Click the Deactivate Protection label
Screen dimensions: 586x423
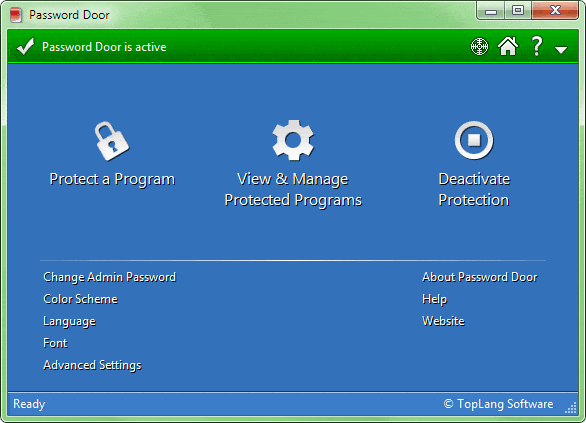pos(474,189)
